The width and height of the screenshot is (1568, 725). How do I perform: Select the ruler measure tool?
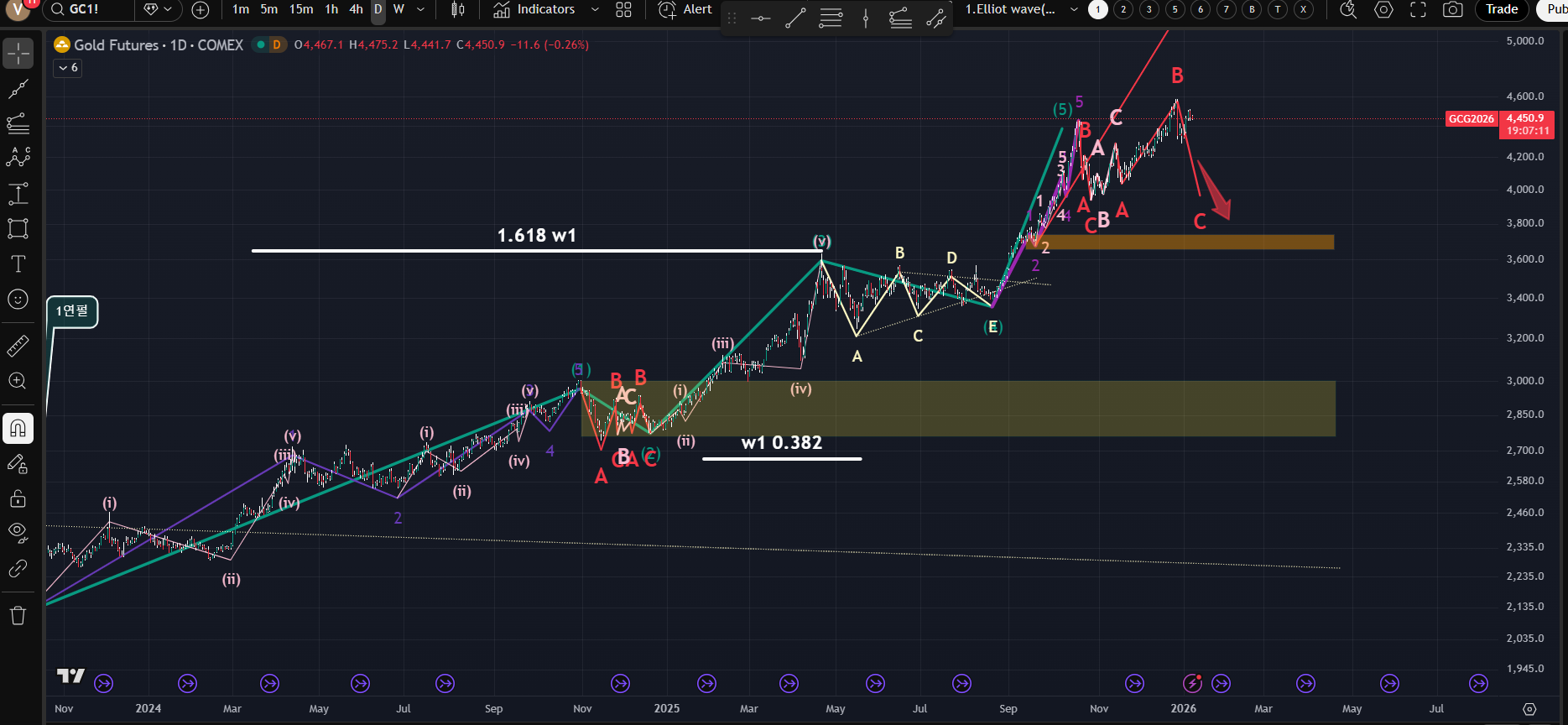[x=18, y=345]
